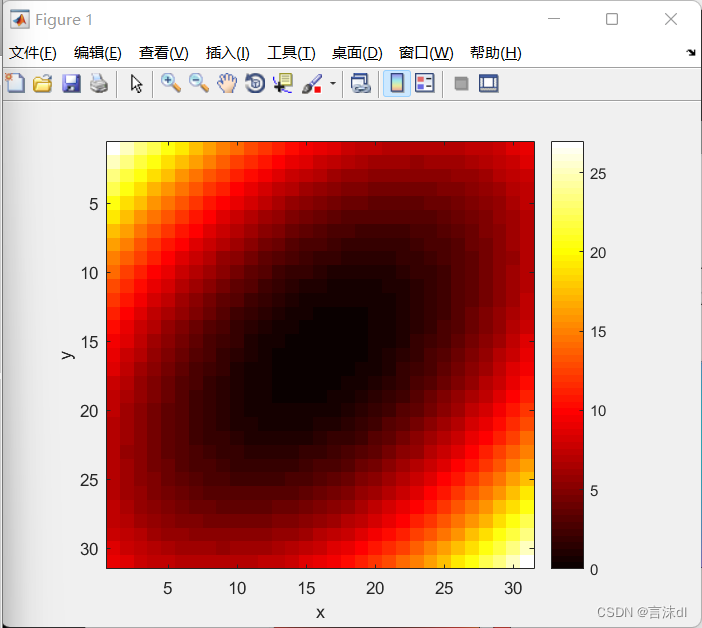Click the Link Plot toolbar button
The height and width of the screenshot is (628, 702).
[x=361, y=84]
